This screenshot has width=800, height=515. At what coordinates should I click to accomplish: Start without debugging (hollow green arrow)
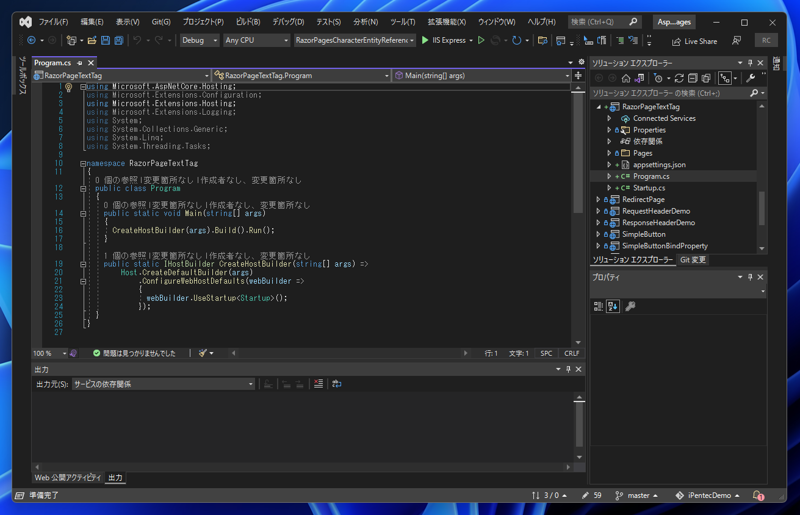coord(481,40)
